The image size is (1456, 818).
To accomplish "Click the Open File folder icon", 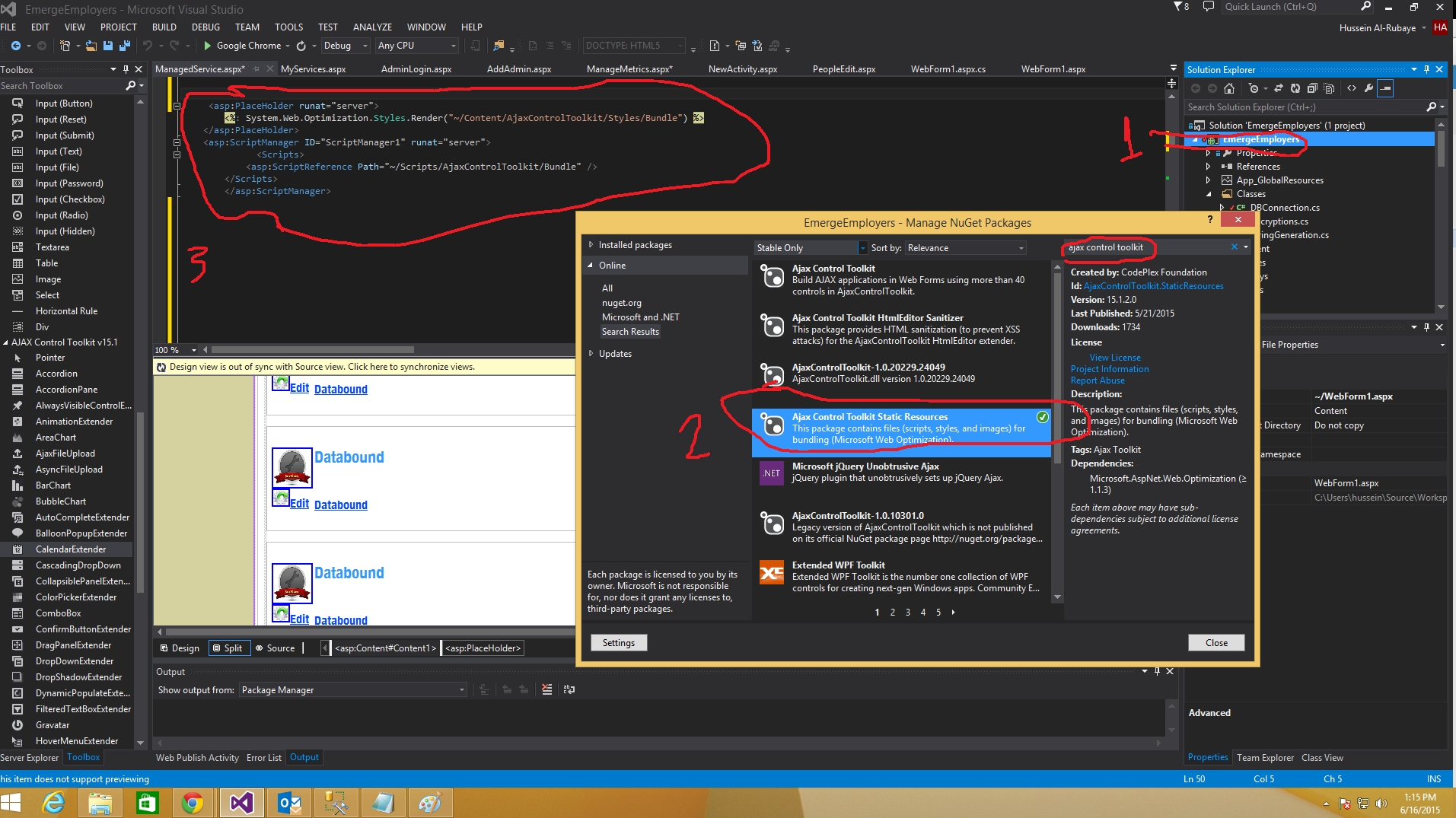I will pos(91,46).
